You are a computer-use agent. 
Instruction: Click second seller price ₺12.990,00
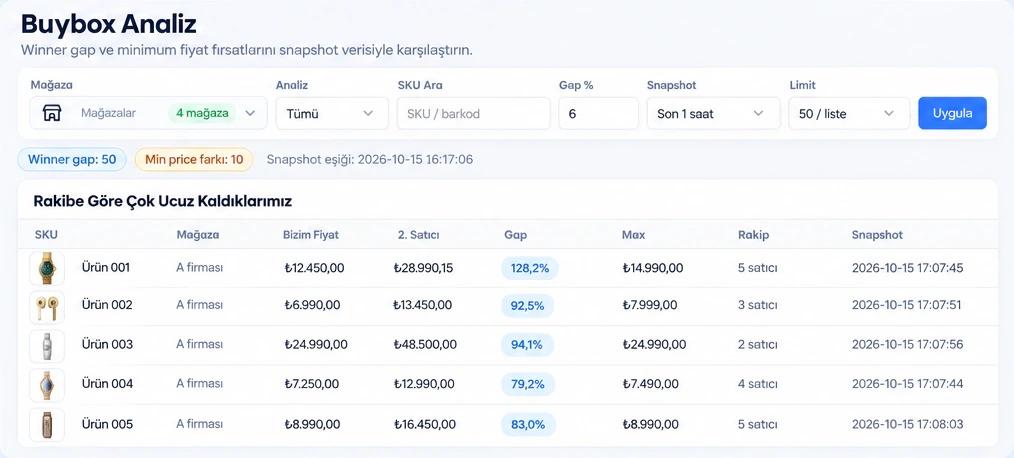[424, 384]
